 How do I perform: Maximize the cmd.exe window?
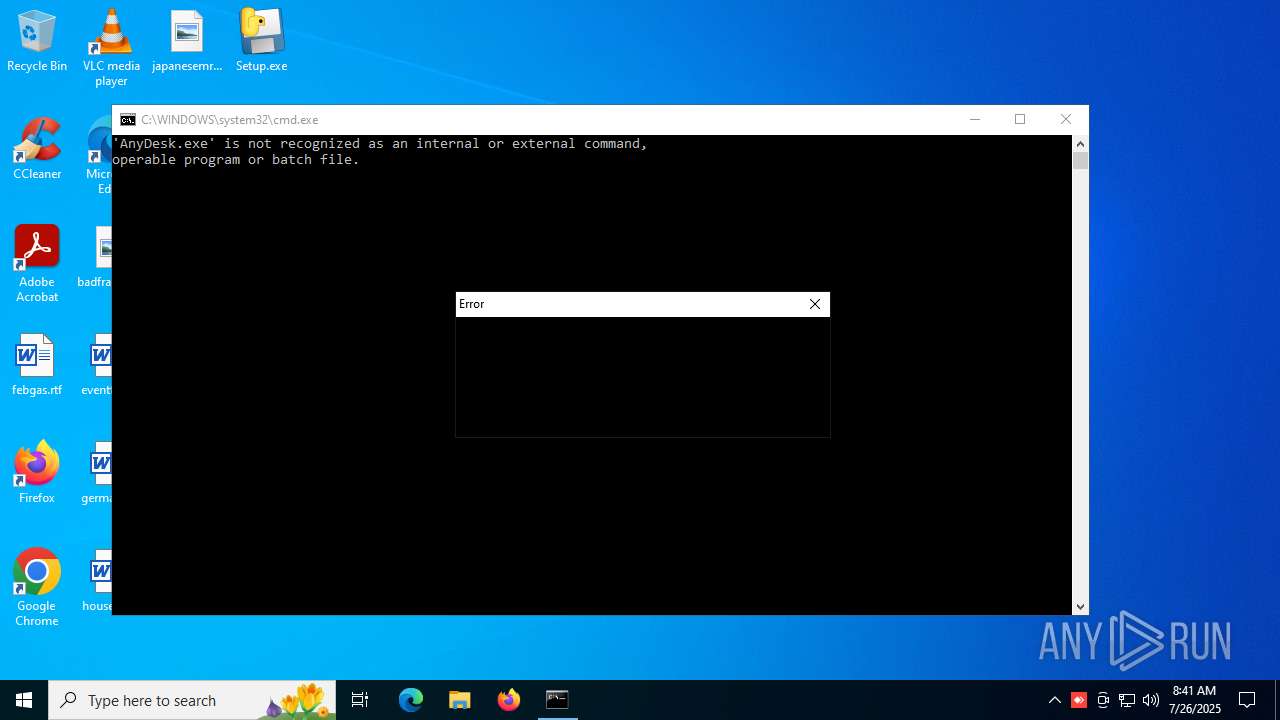point(1020,120)
